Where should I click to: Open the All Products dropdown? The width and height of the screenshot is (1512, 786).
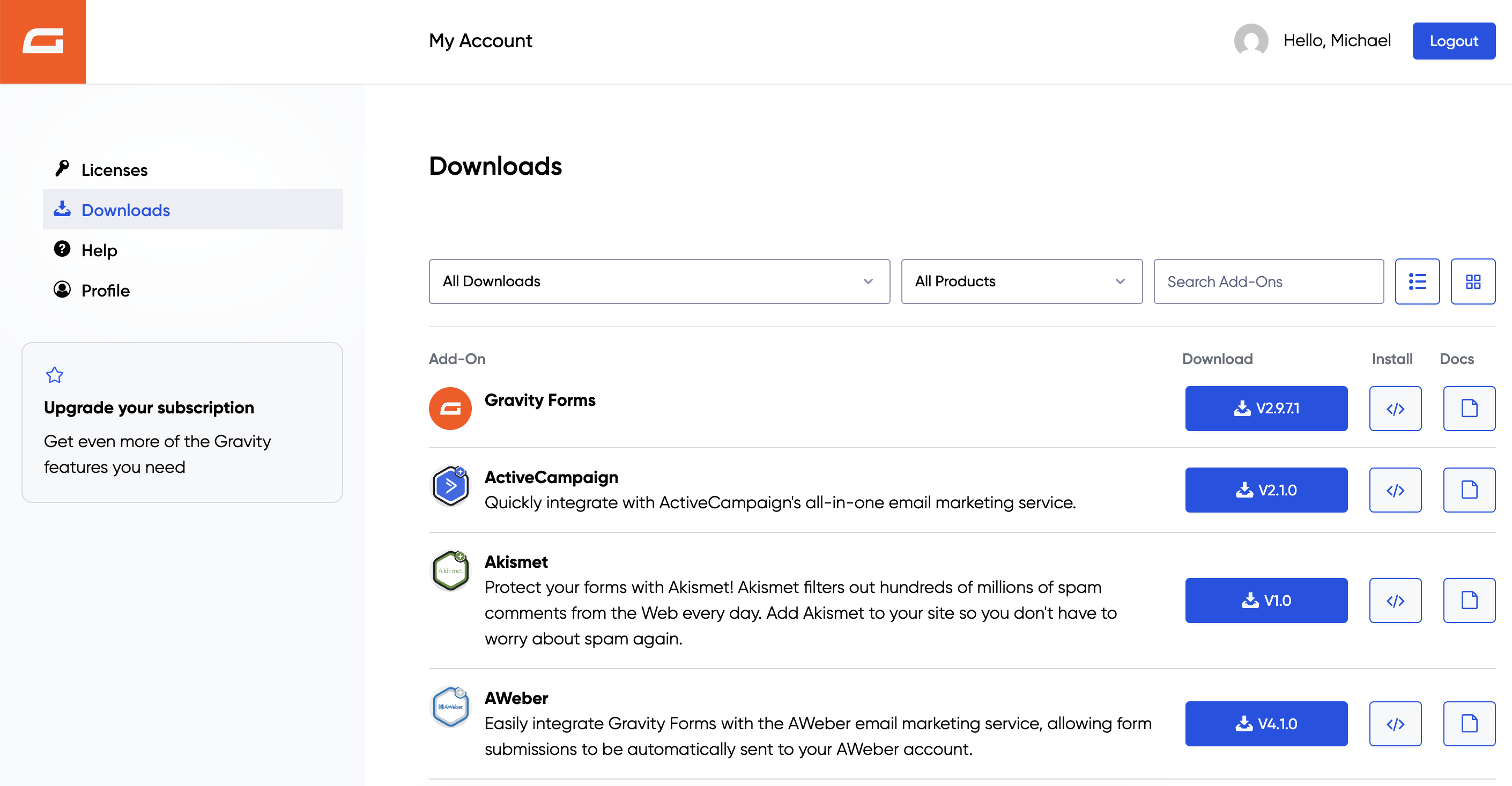(1021, 282)
